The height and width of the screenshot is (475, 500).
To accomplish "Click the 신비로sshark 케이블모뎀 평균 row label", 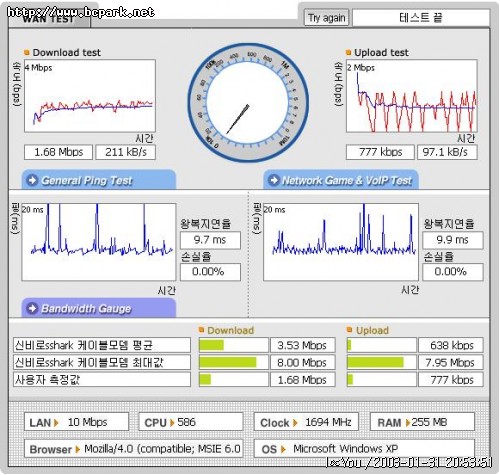I will (102, 345).
